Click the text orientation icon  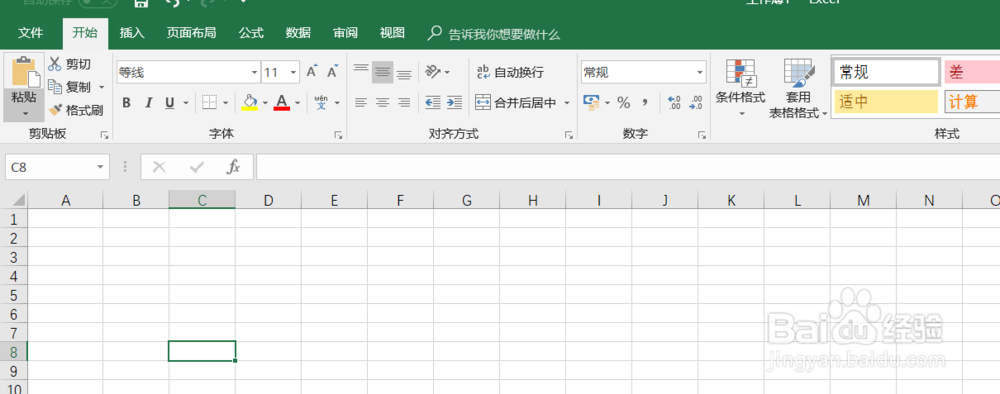(x=433, y=72)
